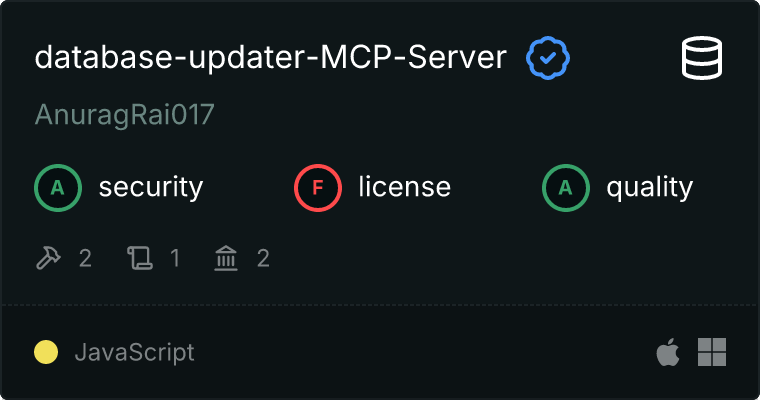This screenshot has height=400, width=760.
Task: Click the Windows platform icon
Action: point(712,352)
